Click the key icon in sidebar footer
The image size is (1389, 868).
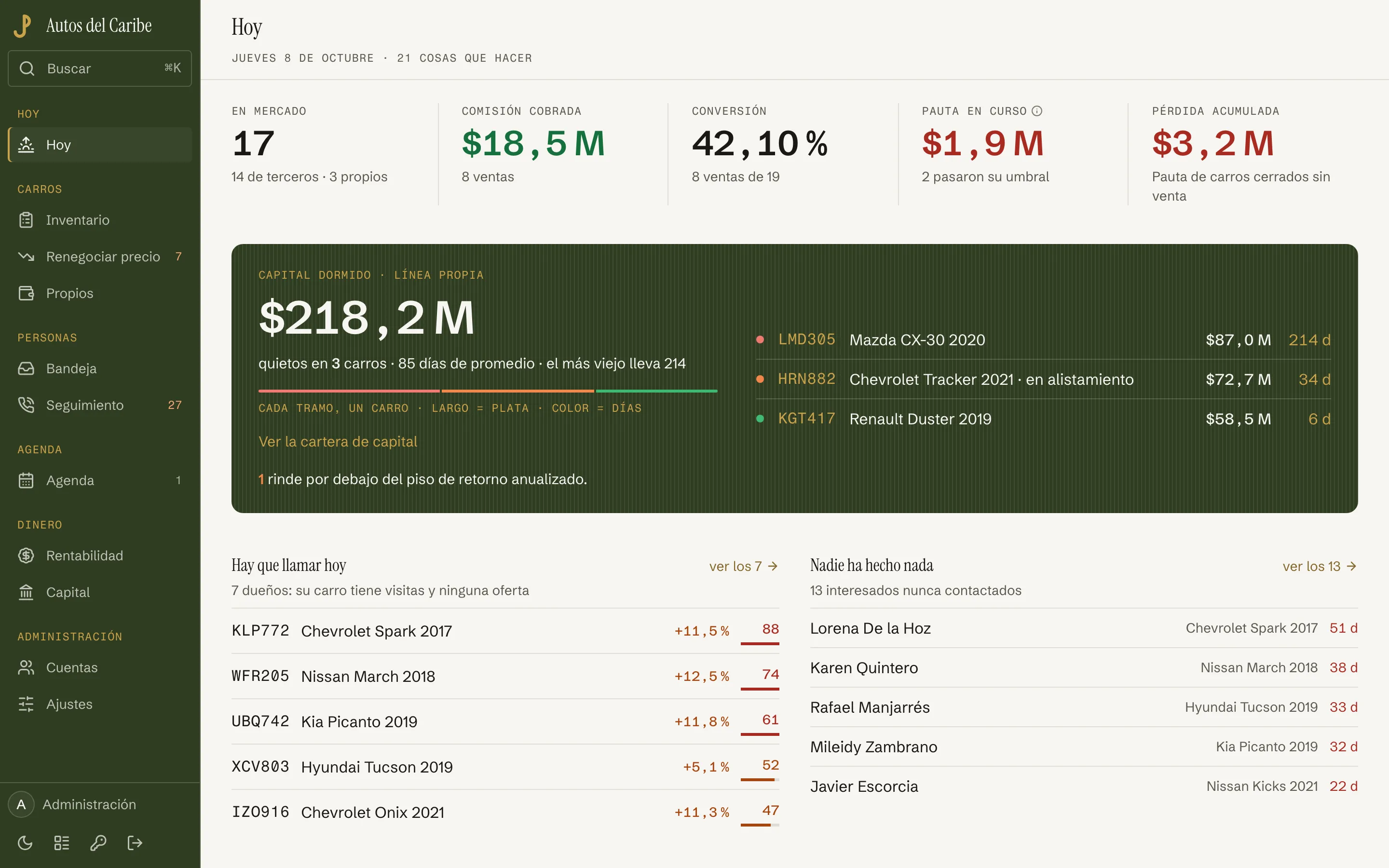tap(98, 843)
